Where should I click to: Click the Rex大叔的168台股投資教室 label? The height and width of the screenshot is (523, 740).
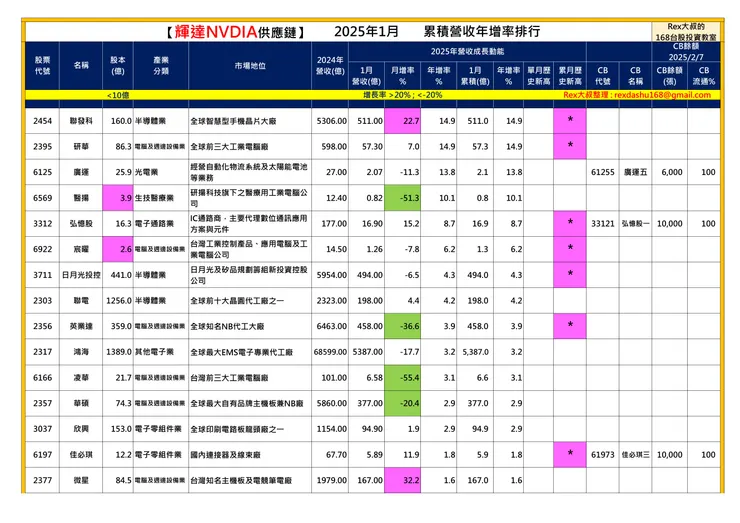(686, 32)
